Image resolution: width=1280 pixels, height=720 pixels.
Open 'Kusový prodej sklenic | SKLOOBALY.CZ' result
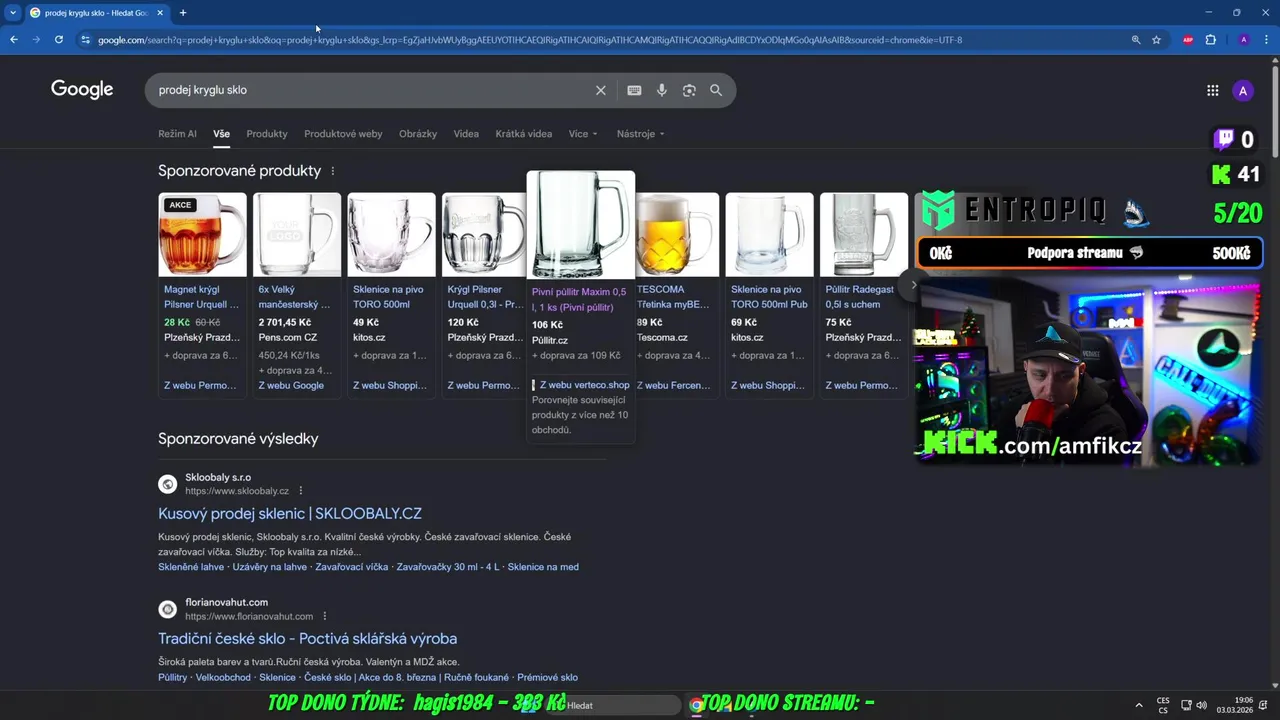(290, 513)
